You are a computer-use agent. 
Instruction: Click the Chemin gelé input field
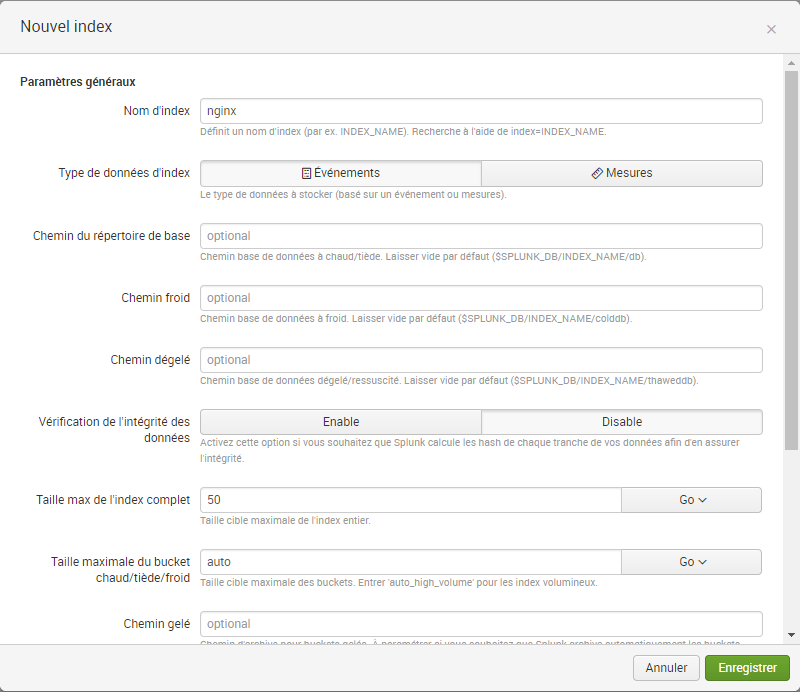(x=481, y=624)
